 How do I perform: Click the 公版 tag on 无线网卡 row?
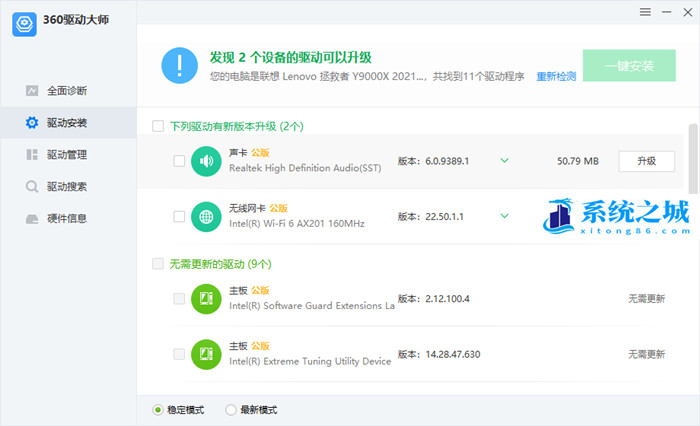pyautogui.click(x=278, y=208)
